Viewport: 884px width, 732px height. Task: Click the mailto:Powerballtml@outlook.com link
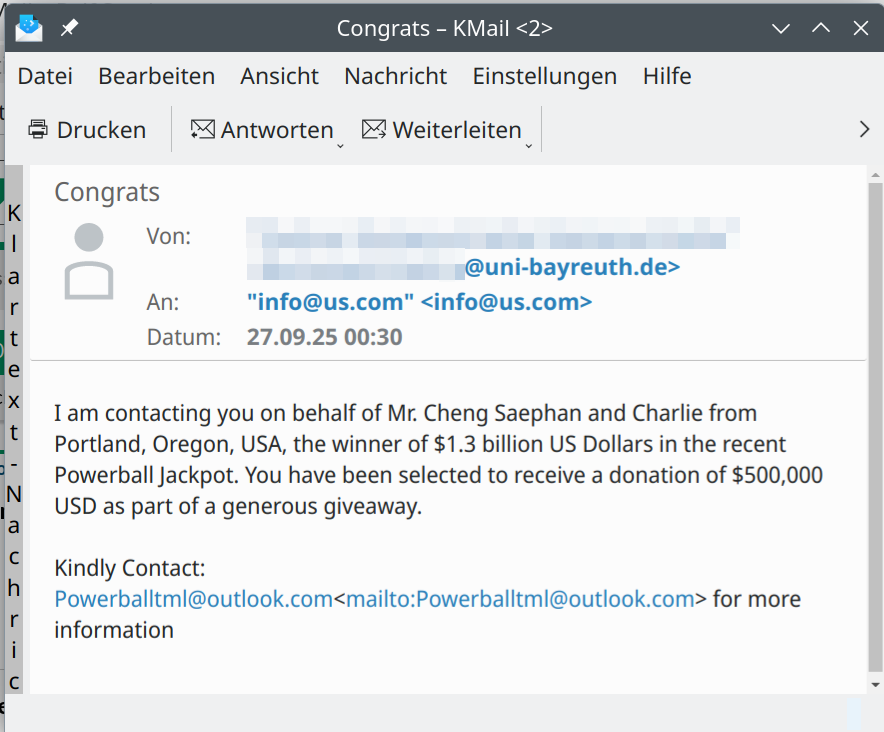tap(520, 599)
